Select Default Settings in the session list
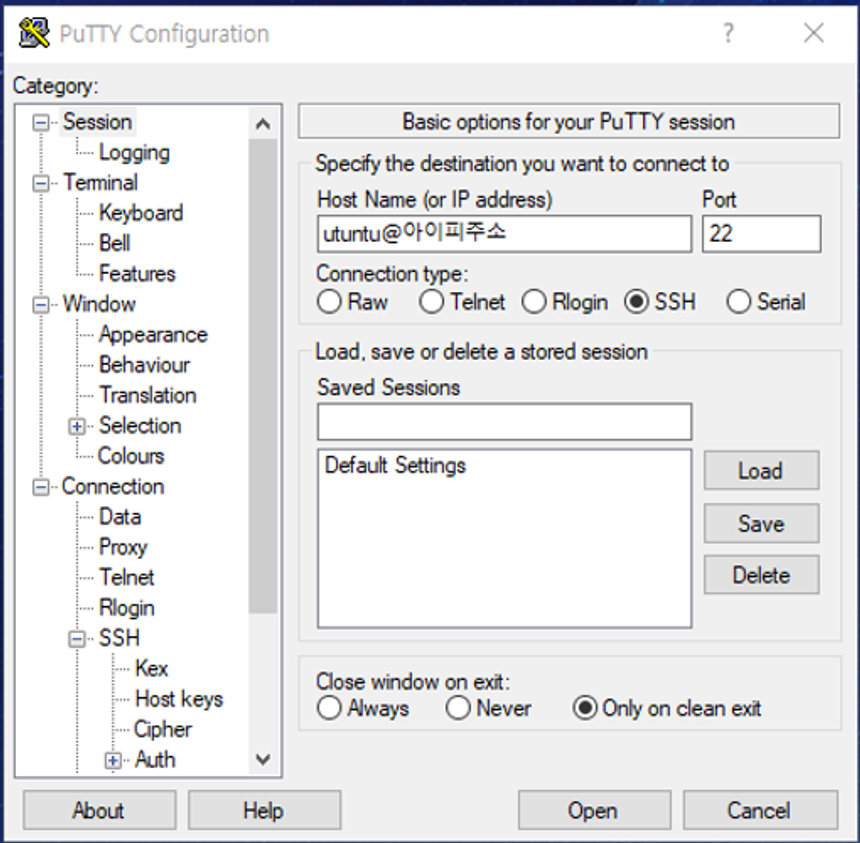Screen dimensions: 860x843 [395, 466]
